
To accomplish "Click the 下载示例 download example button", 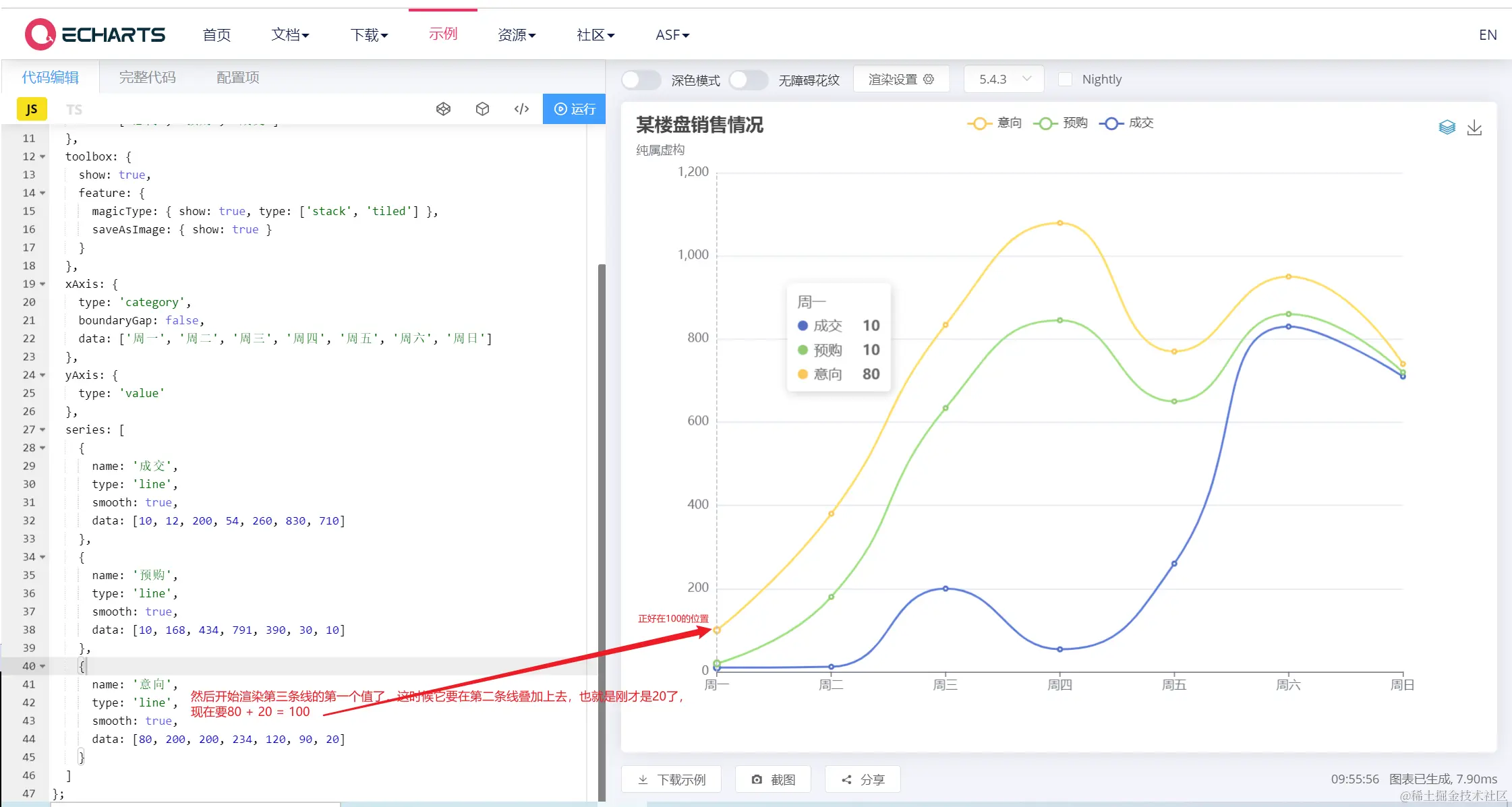I will [x=671, y=779].
